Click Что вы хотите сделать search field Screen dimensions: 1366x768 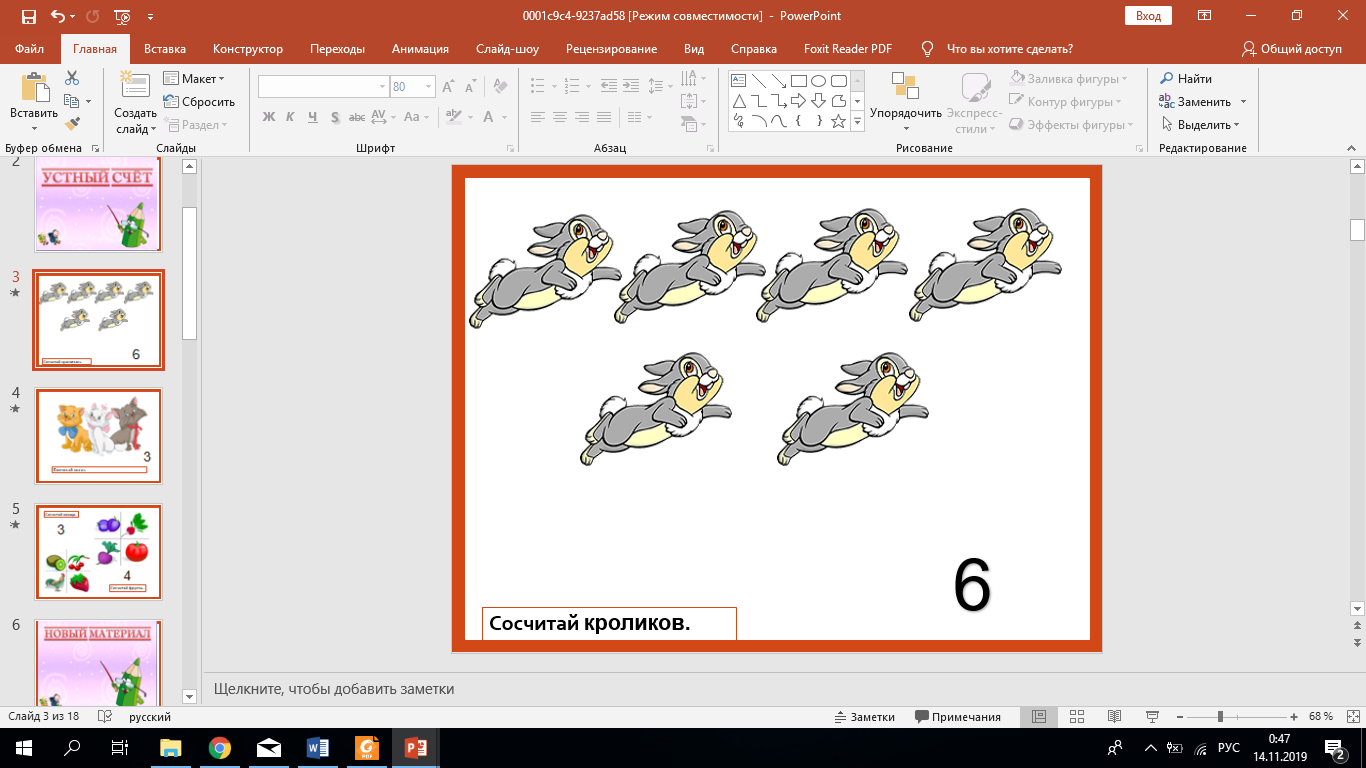tap(1009, 48)
